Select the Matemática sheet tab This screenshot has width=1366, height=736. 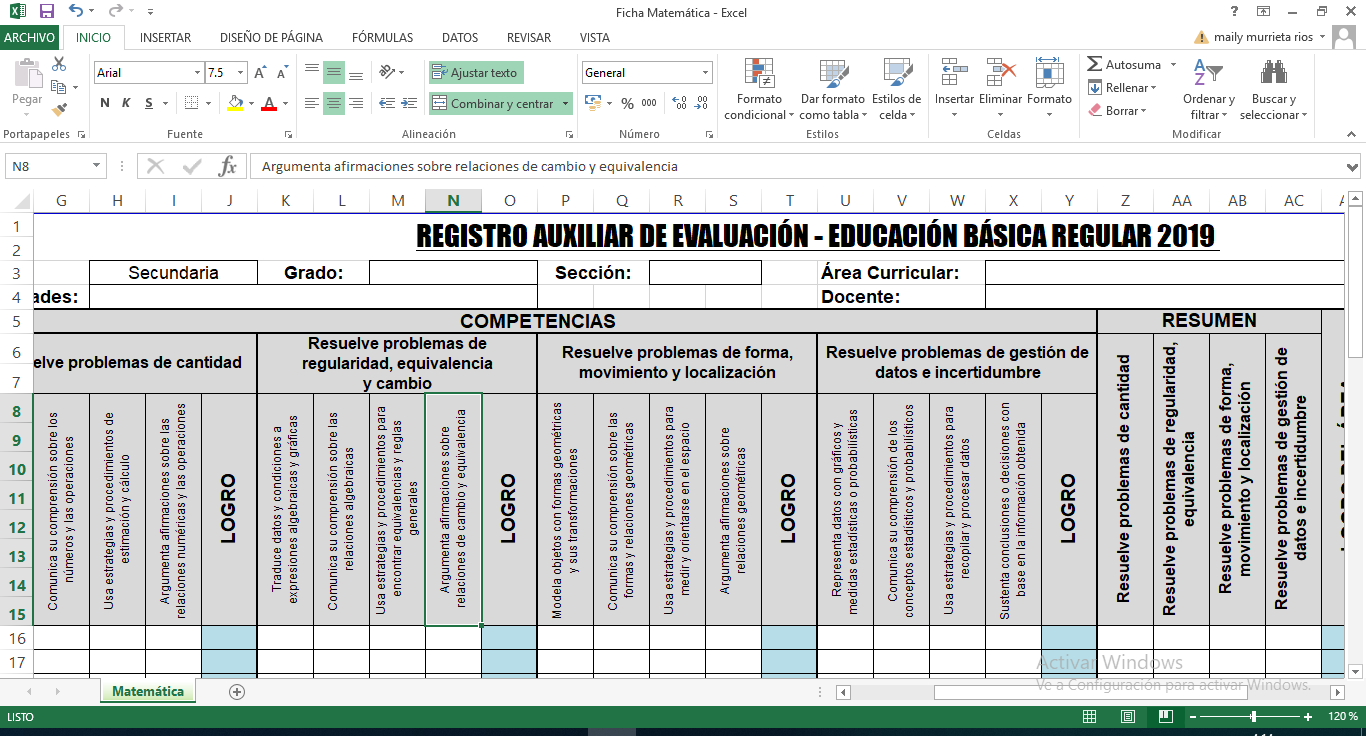click(148, 691)
